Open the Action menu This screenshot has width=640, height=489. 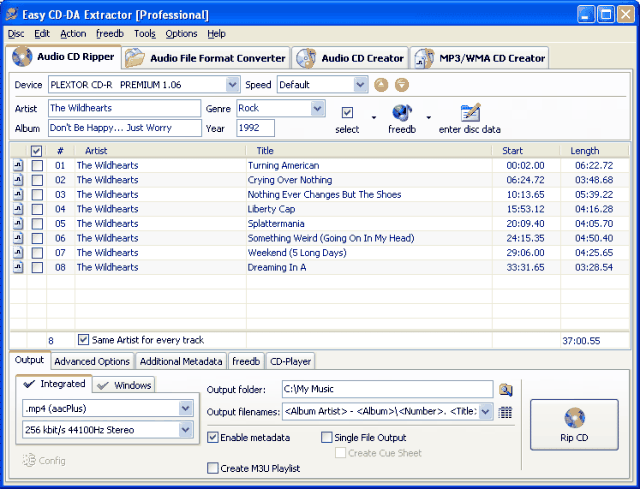(x=73, y=34)
